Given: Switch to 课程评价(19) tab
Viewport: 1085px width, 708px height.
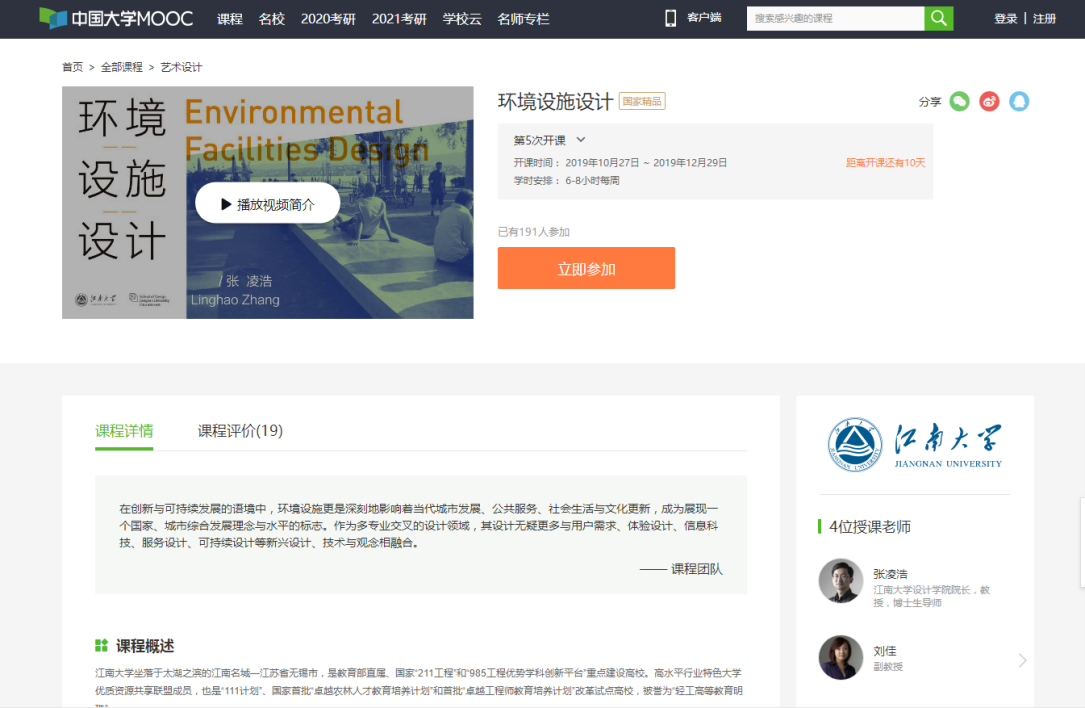Looking at the screenshot, I should tap(240, 431).
